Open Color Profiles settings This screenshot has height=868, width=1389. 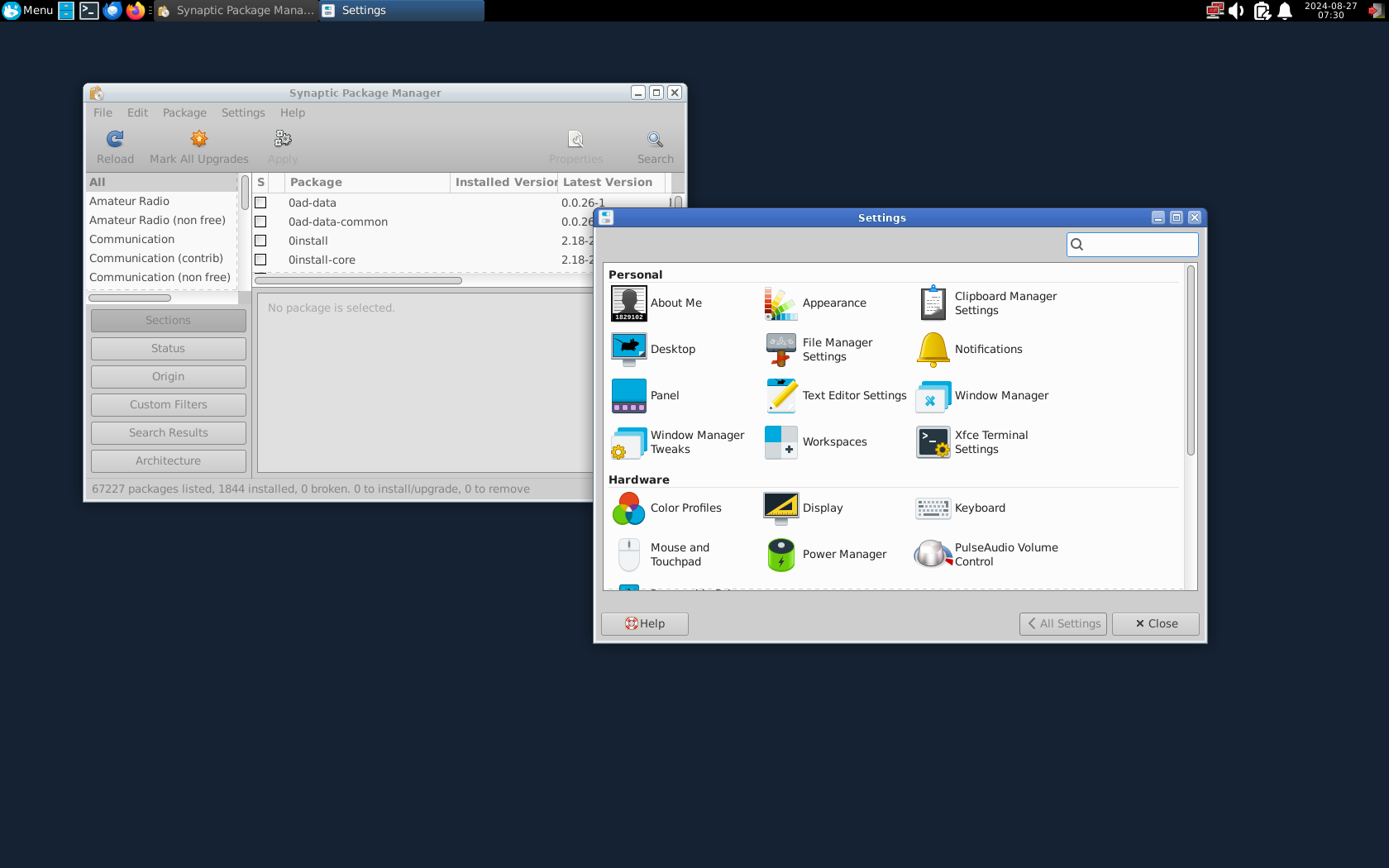coord(666,508)
